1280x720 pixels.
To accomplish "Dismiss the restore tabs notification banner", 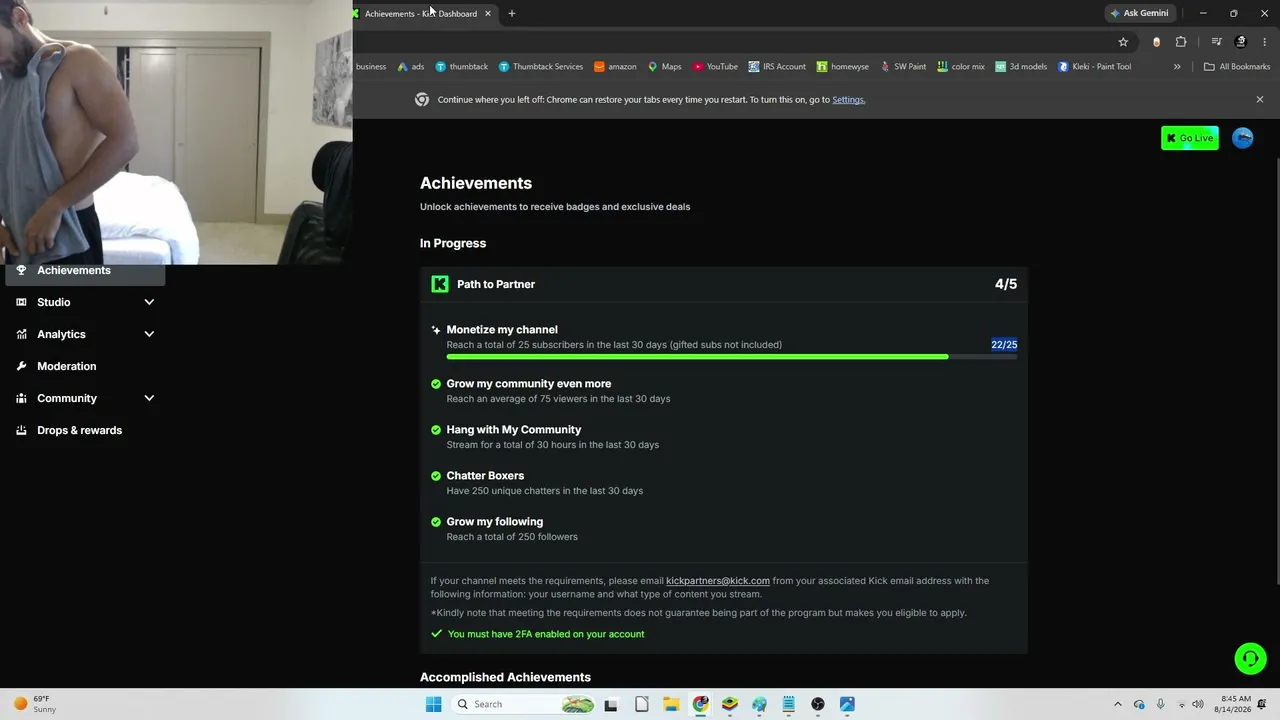I will (1259, 99).
